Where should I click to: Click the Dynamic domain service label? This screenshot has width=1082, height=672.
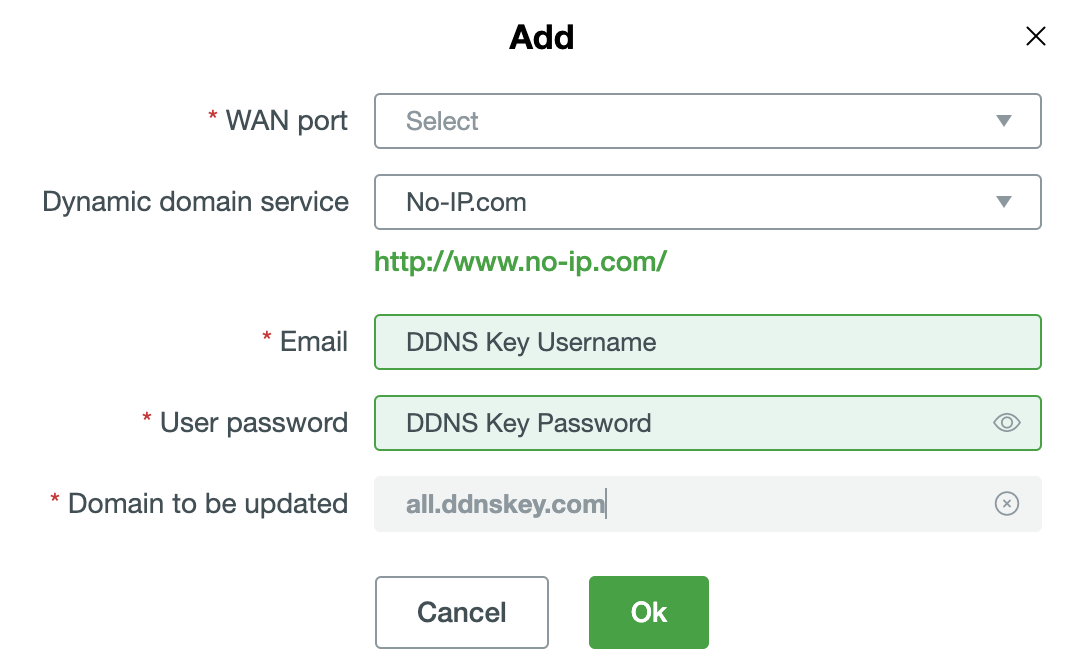[195, 202]
